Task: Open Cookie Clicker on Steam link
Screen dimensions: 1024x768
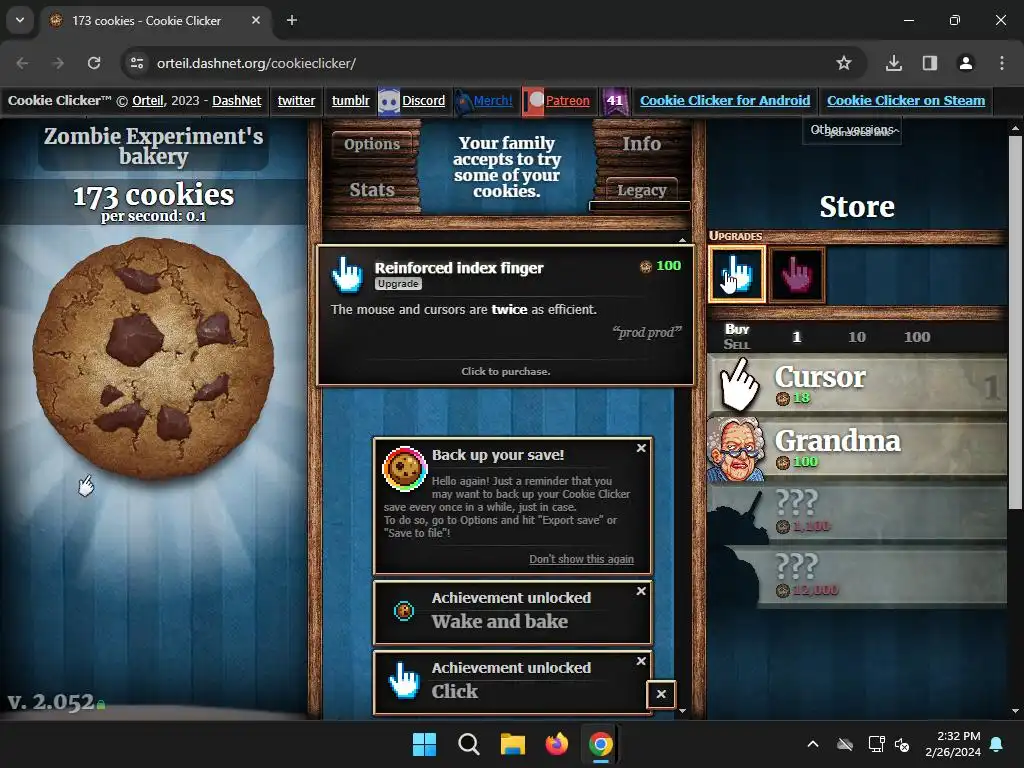Action: point(906,101)
